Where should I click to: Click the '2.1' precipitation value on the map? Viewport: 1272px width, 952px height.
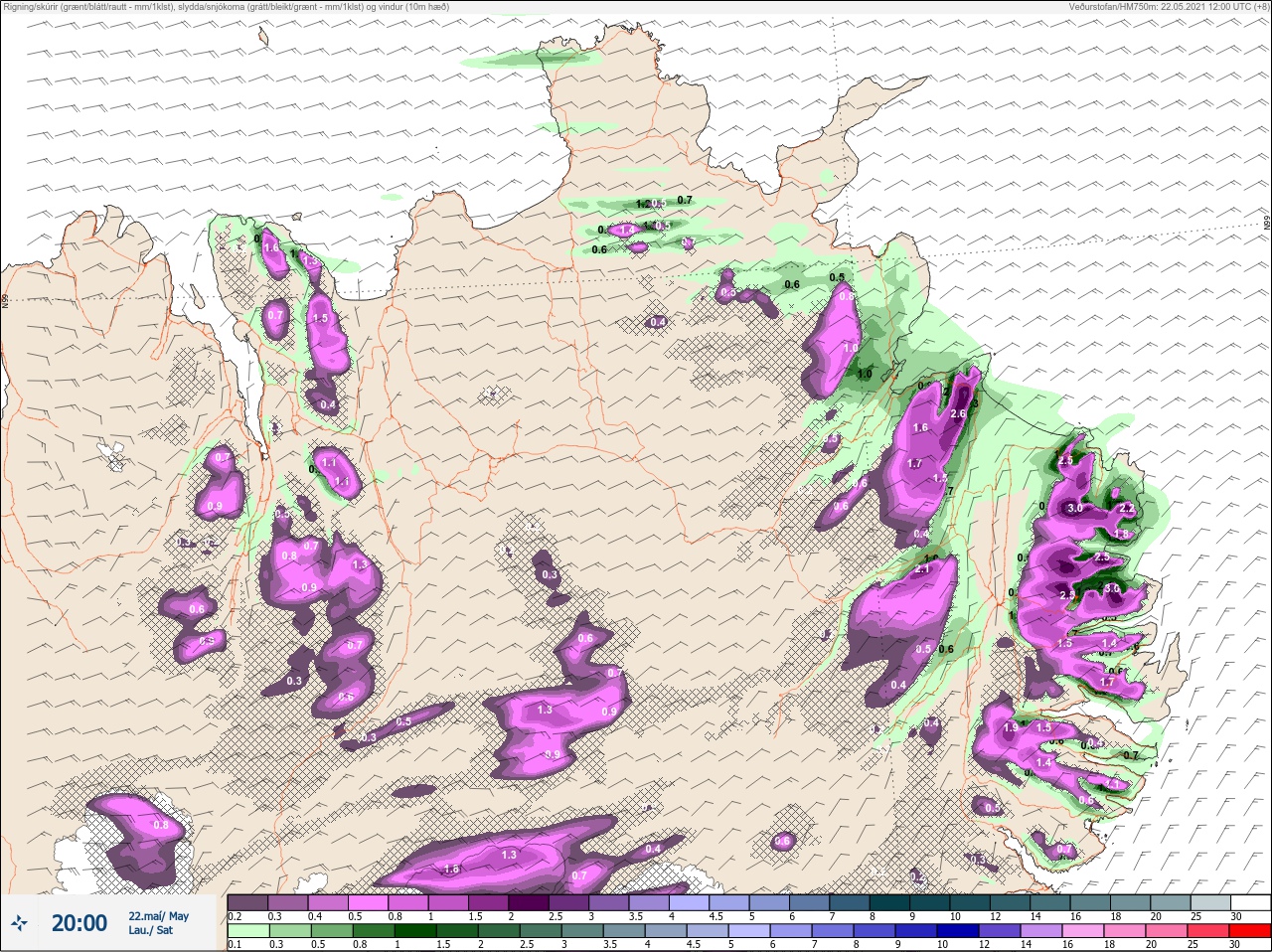click(x=921, y=568)
